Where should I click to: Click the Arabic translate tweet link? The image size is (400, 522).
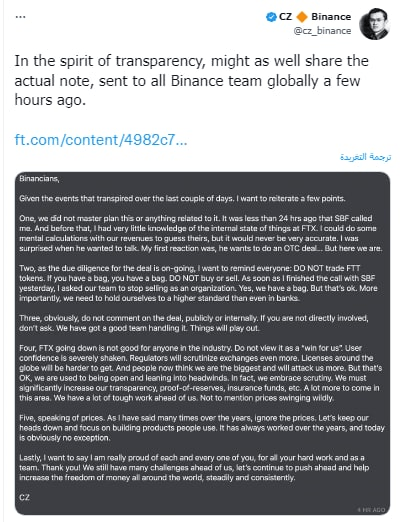click(365, 157)
